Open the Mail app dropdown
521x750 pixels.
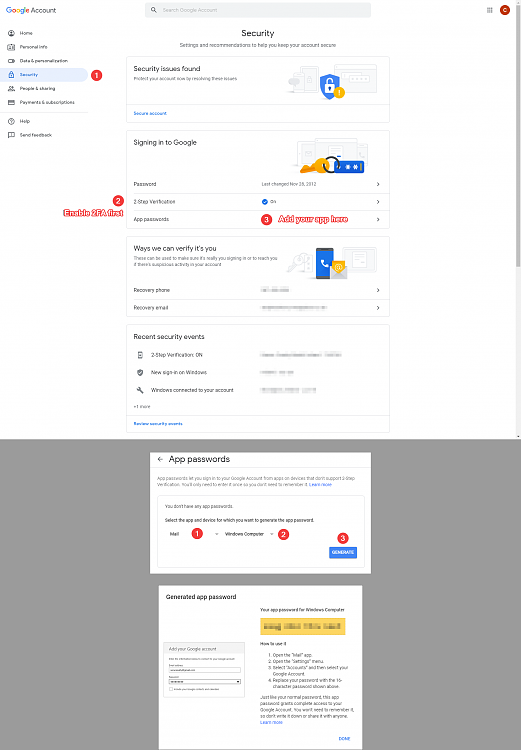pyautogui.click(x=193, y=534)
